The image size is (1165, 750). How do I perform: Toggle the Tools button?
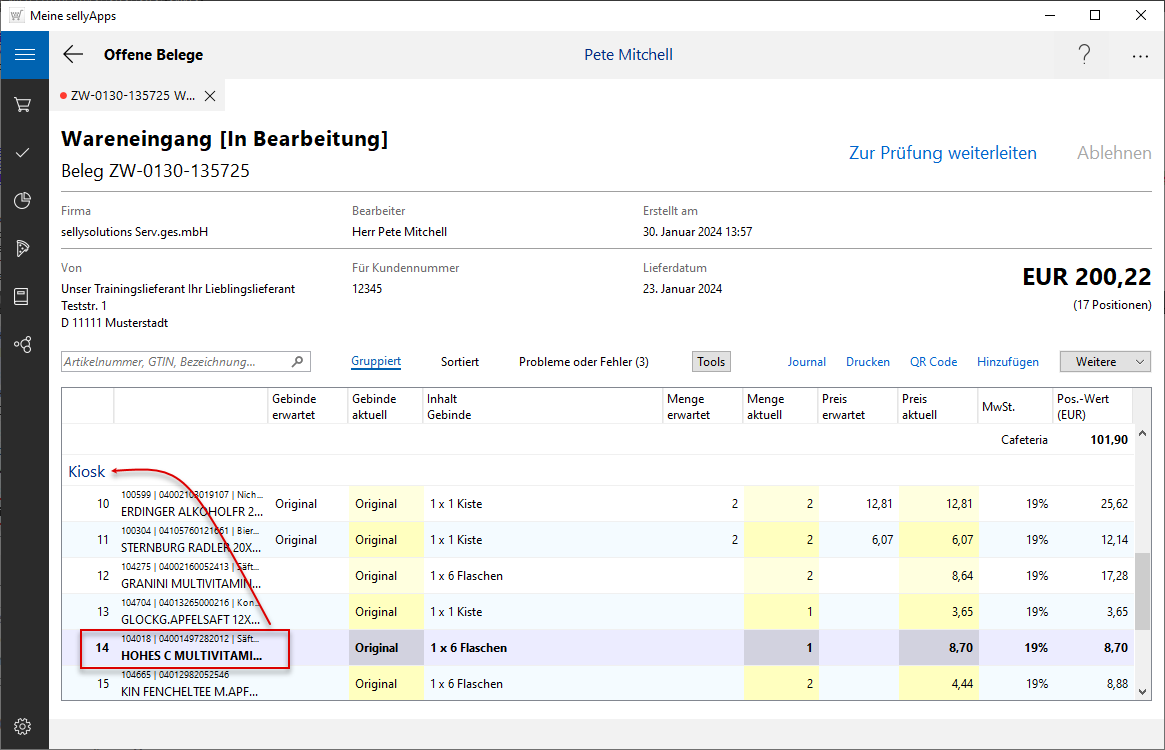[711, 362]
